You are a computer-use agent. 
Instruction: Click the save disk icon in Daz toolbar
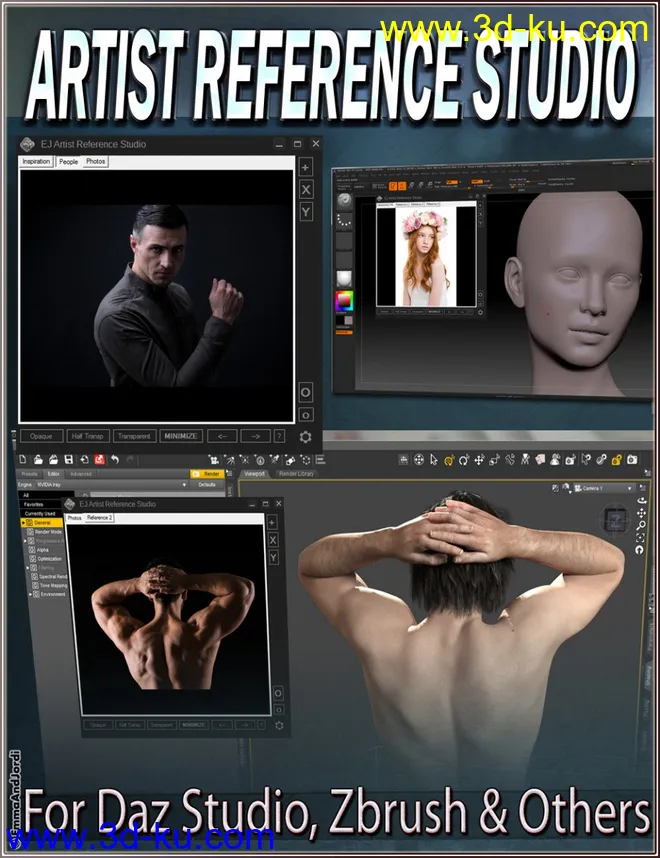[x=68, y=460]
